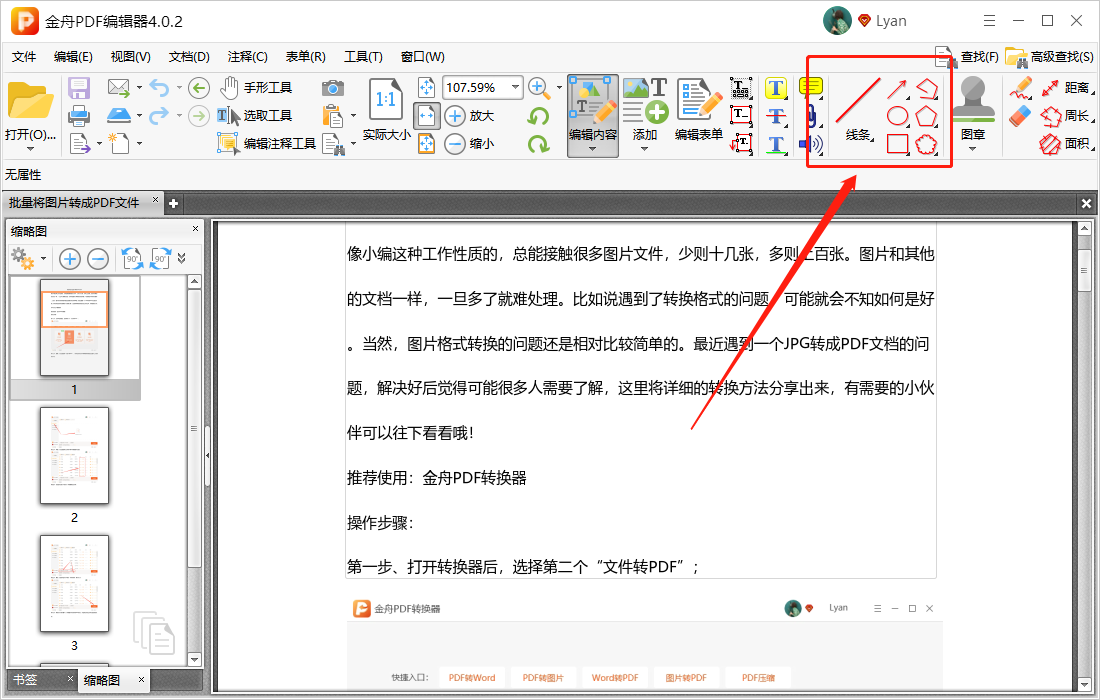Select the 选取工具 text selection tool
Viewport: 1100px width, 700px height.
254,115
